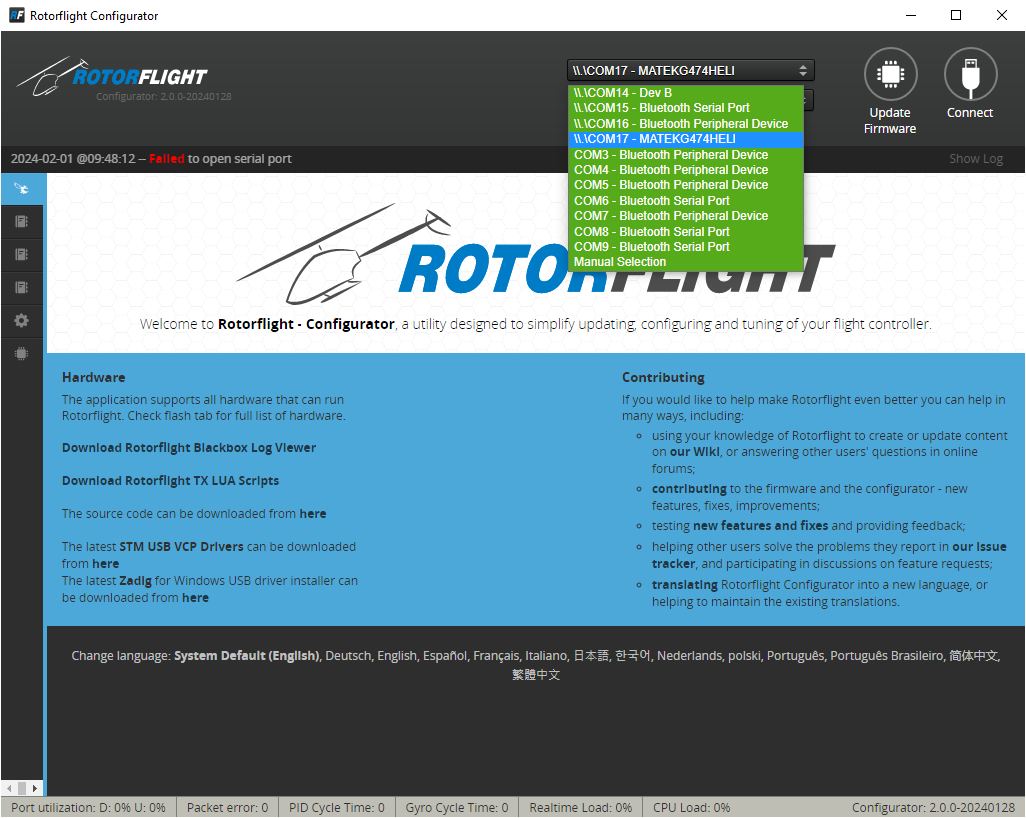Open Download Rotorflight TX LUA Scripts link
The width and height of the screenshot is (1026, 818).
(170, 481)
